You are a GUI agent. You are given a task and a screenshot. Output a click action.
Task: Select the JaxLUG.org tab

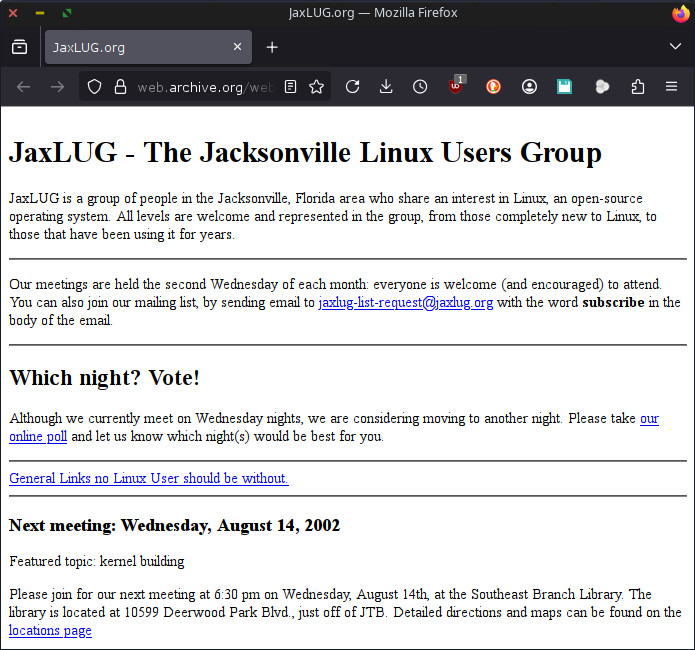148,47
